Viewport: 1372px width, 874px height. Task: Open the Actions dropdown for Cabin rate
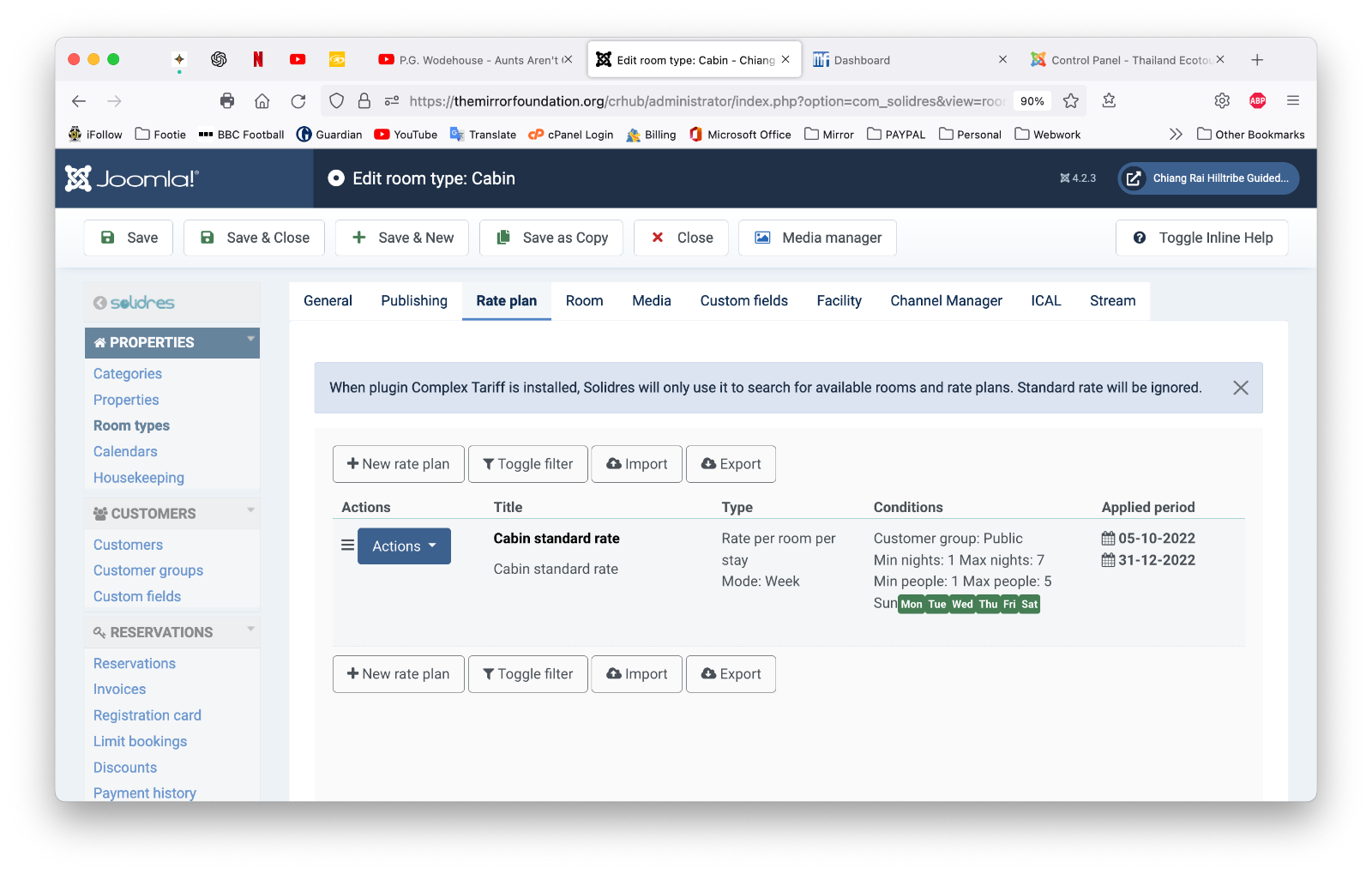coord(404,546)
